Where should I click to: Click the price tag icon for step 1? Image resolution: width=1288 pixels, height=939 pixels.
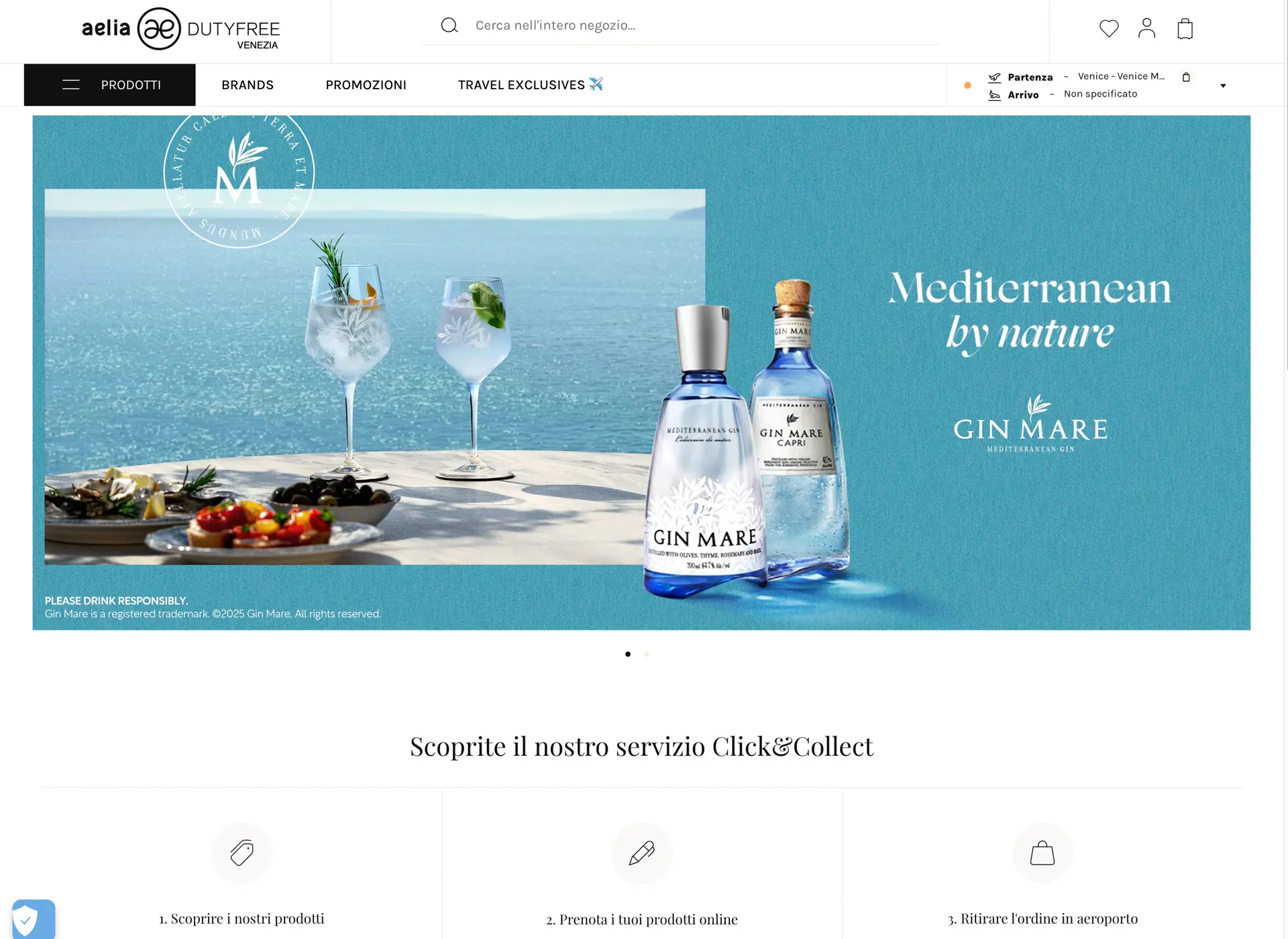(242, 852)
